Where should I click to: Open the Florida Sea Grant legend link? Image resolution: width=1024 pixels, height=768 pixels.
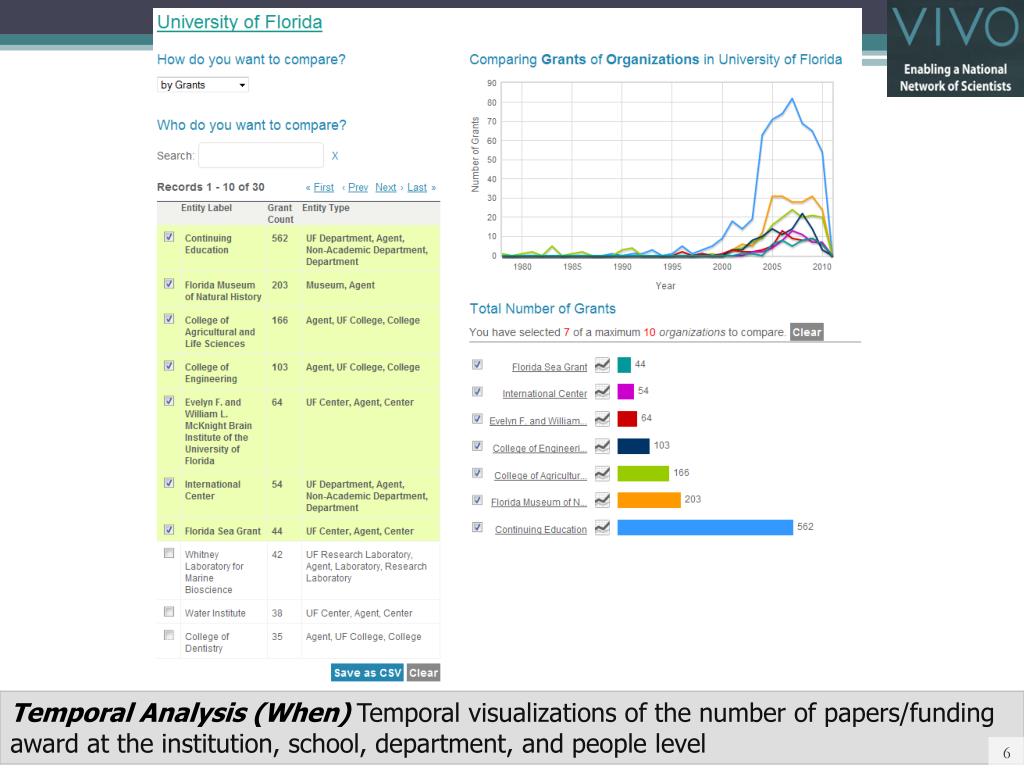[x=549, y=367]
